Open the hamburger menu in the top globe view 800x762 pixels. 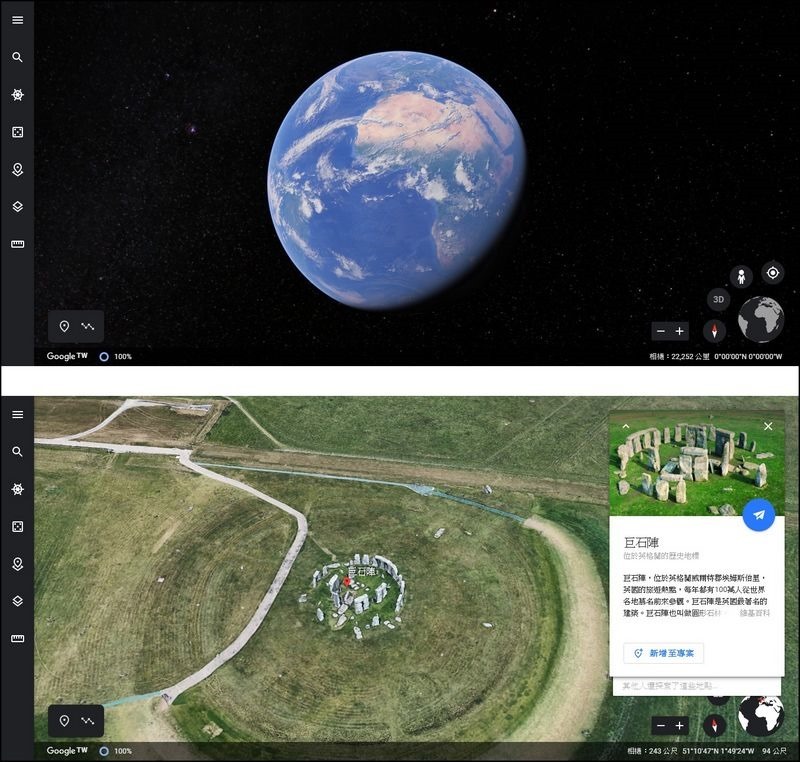click(x=17, y=20)
